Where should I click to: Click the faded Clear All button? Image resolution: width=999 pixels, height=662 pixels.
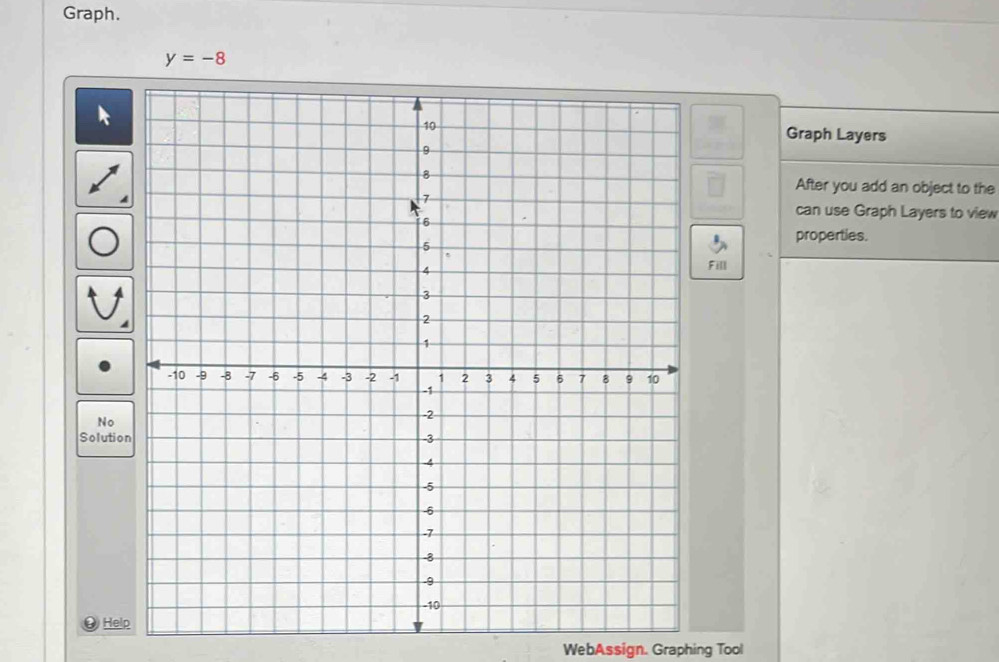point(716,133)
